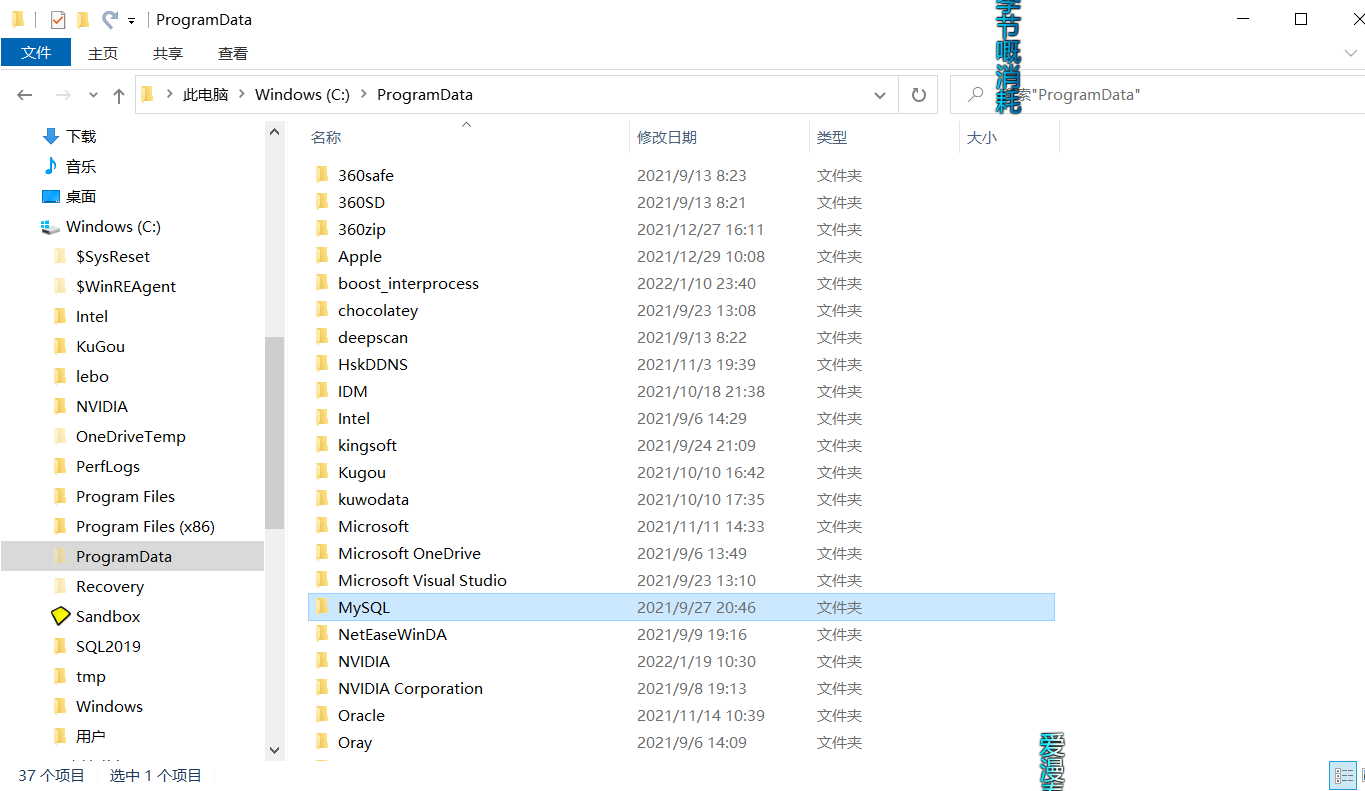Click the kingsoft folder icon
The width and height of the screenshot is (1365, 791).
[x=322, y=445]
